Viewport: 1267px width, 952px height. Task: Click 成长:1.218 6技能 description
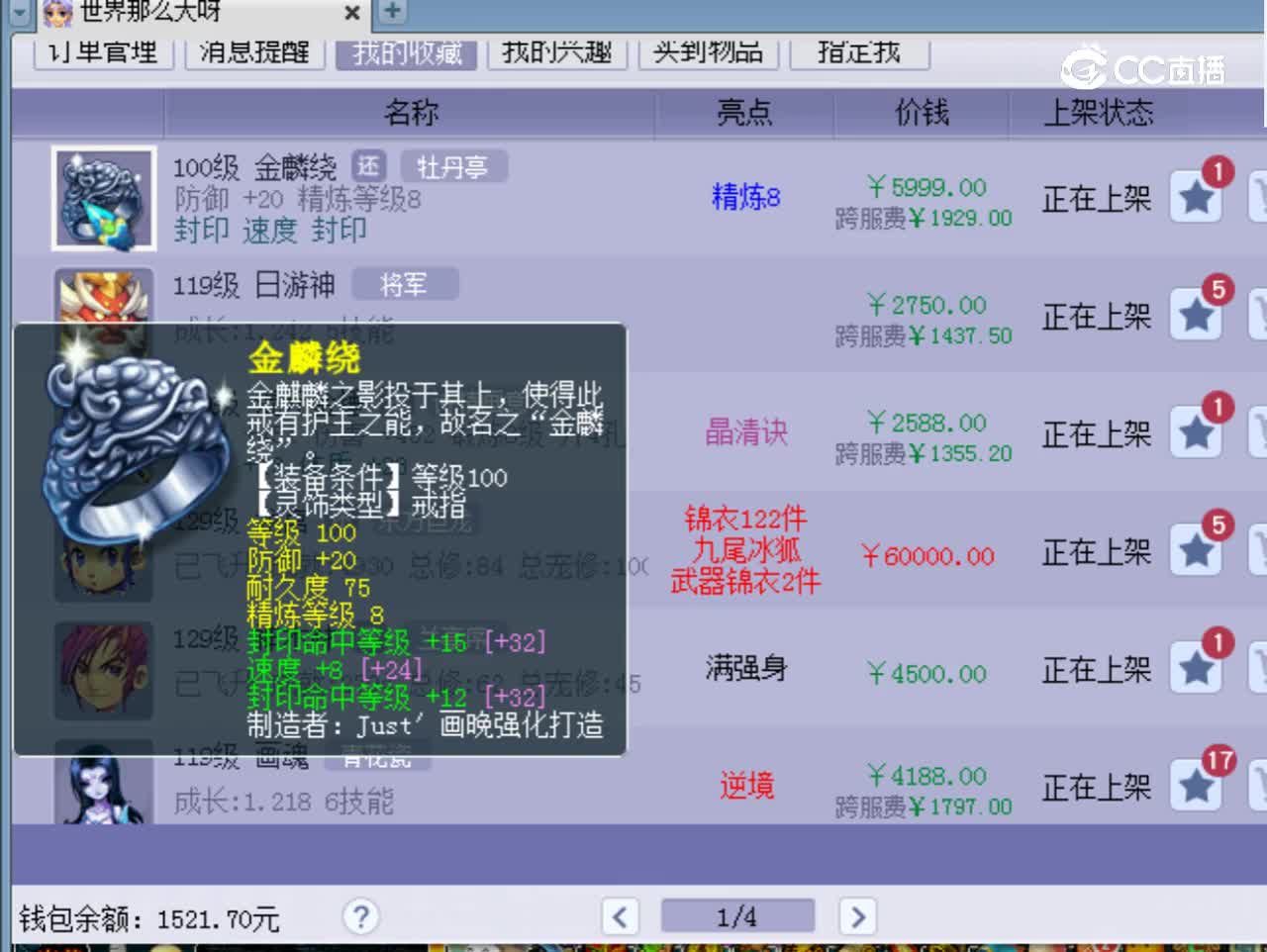point(284,802)
